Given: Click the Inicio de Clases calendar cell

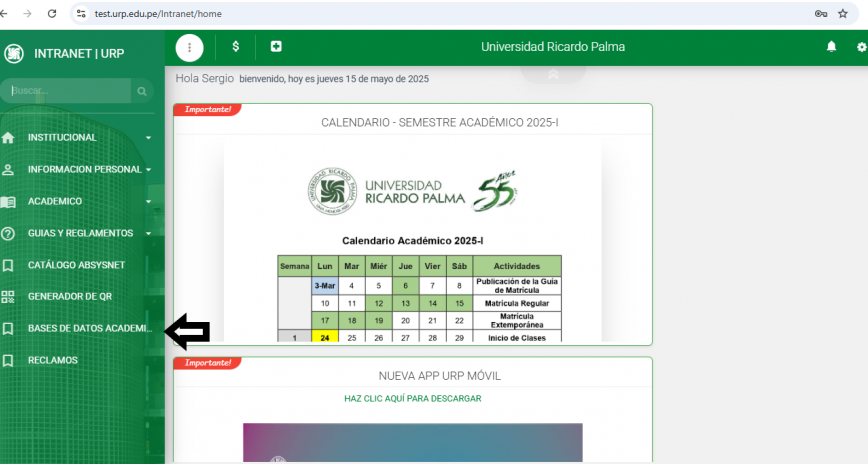Looking at the screenshot, I should tap(517, 337).
